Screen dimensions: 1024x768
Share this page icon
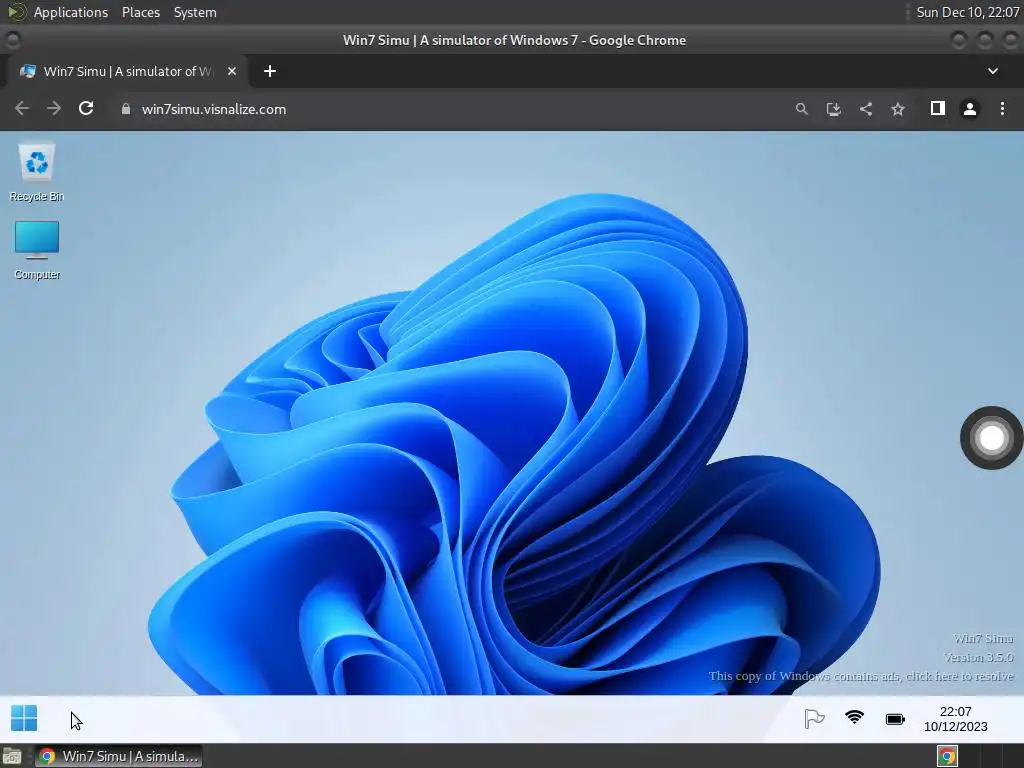[x=866, y=109]
